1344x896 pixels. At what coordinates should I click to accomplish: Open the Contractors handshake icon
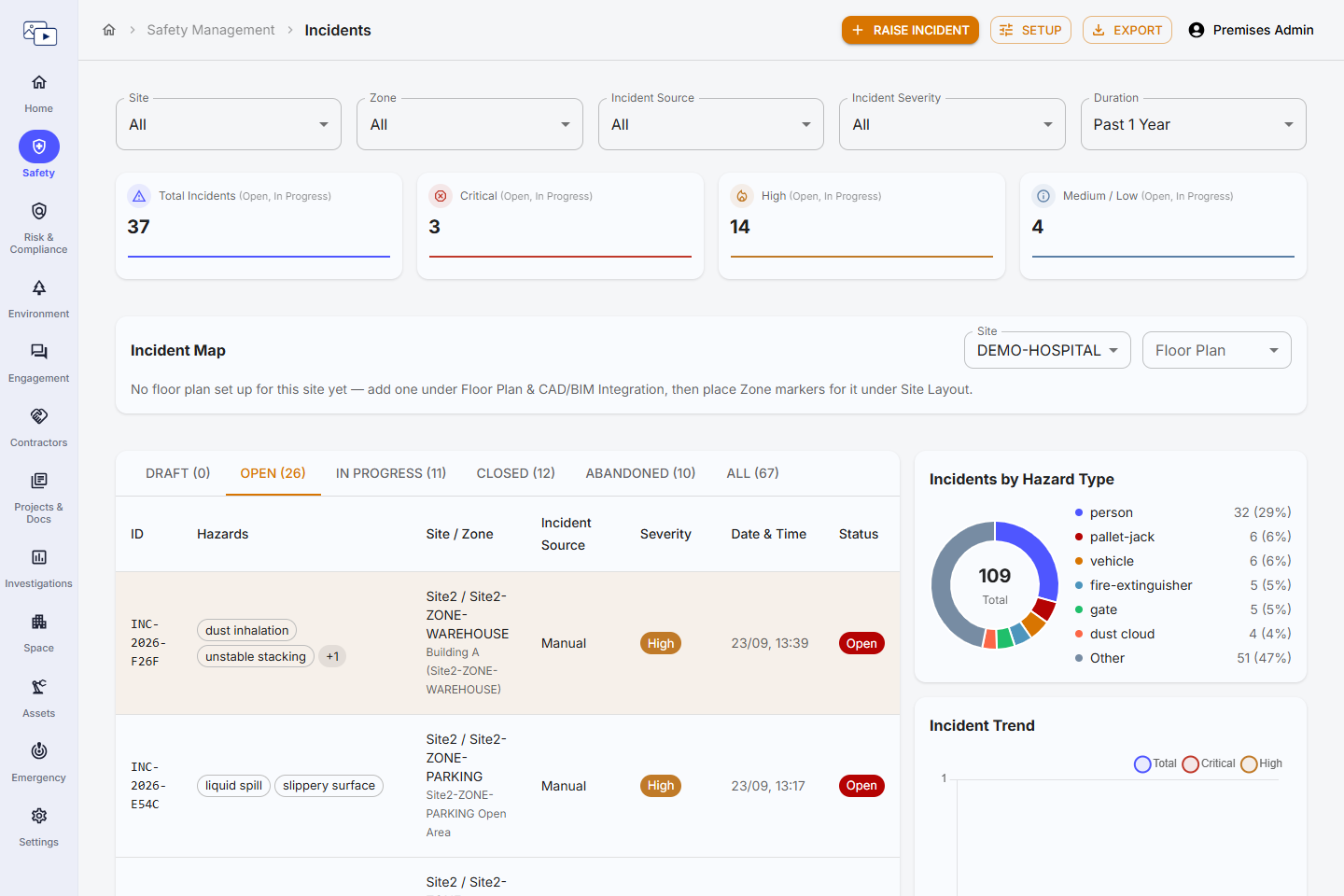(39, 416)
